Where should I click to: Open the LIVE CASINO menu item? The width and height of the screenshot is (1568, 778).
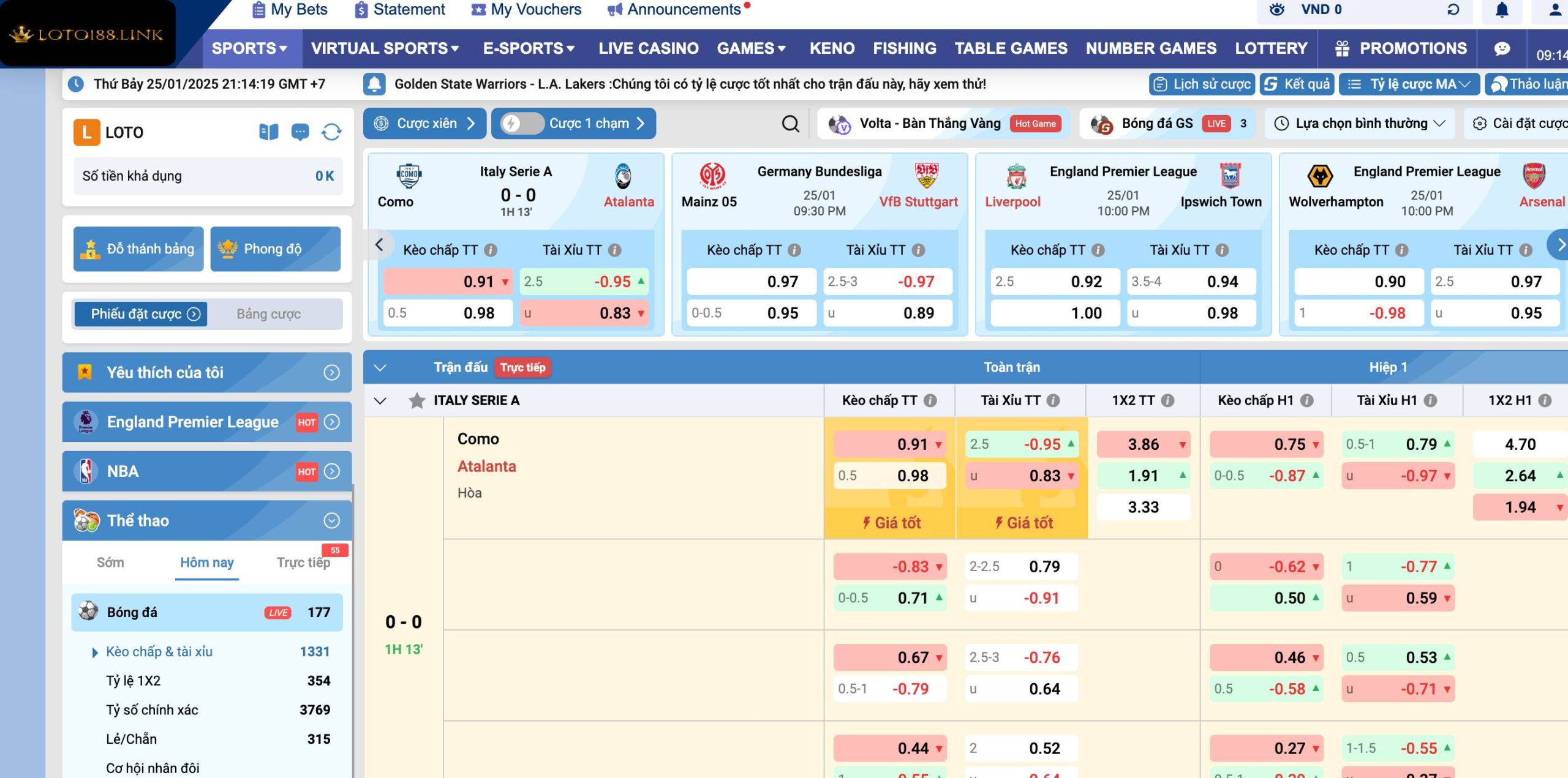647,48
